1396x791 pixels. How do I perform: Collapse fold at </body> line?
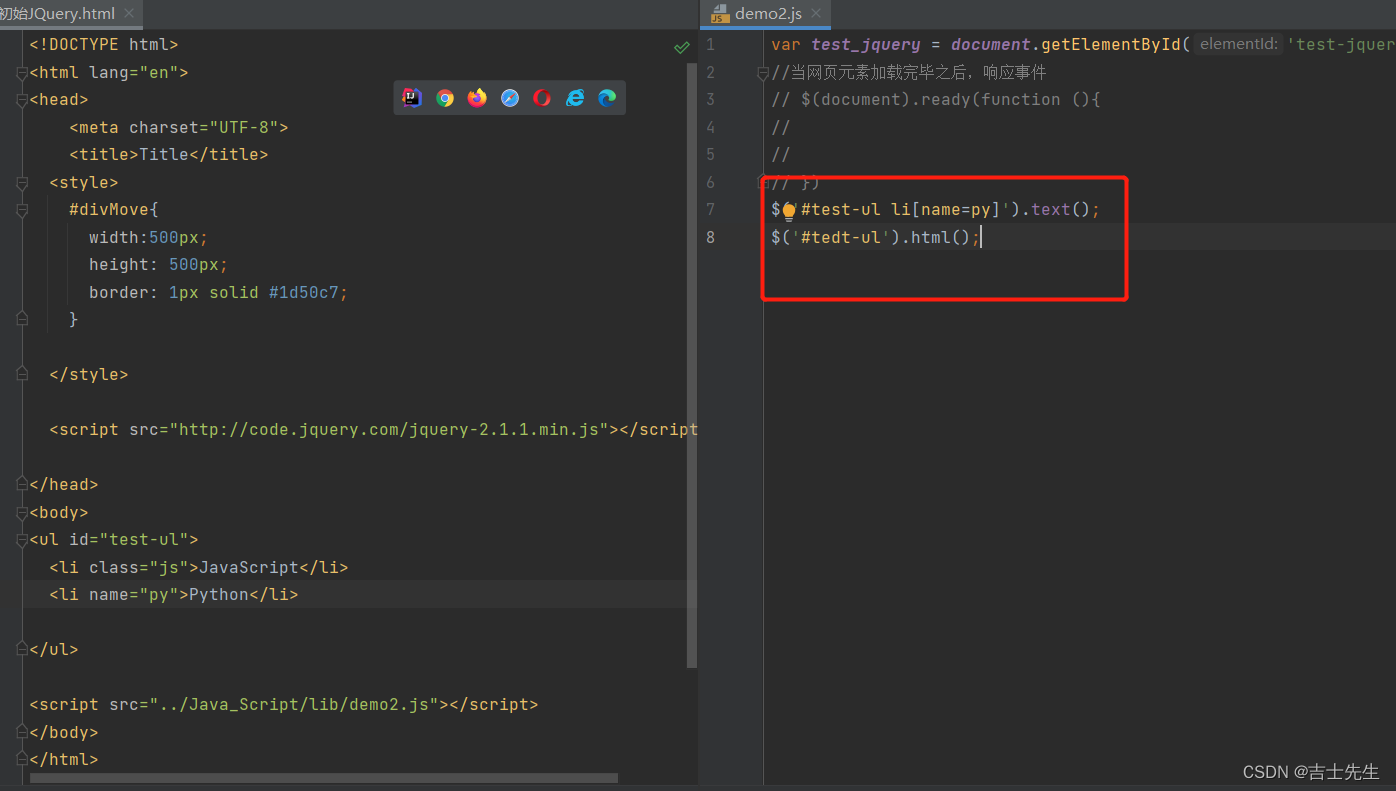pos(22,732)
